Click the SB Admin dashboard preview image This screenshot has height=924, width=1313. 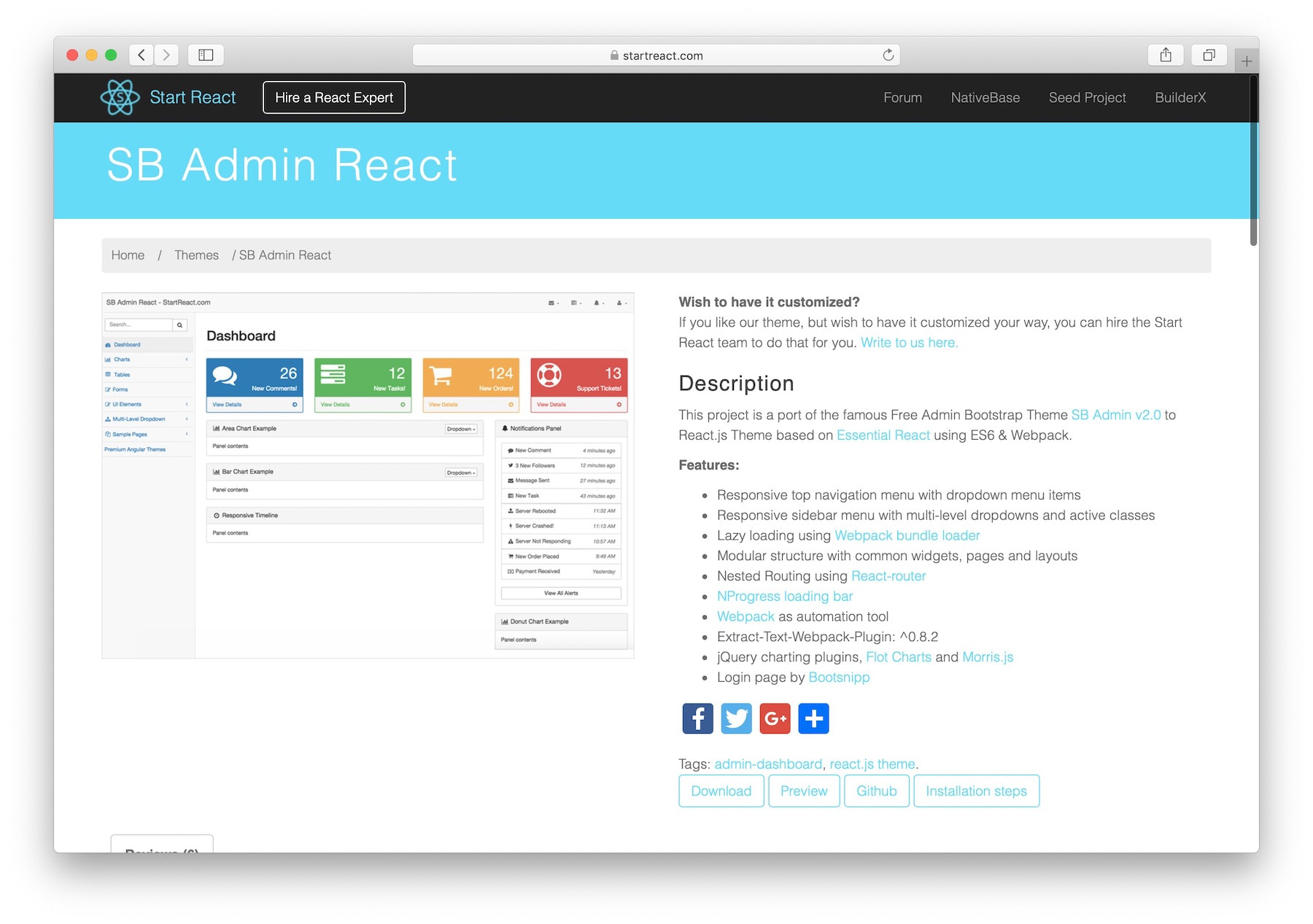(x=368, y=475)
